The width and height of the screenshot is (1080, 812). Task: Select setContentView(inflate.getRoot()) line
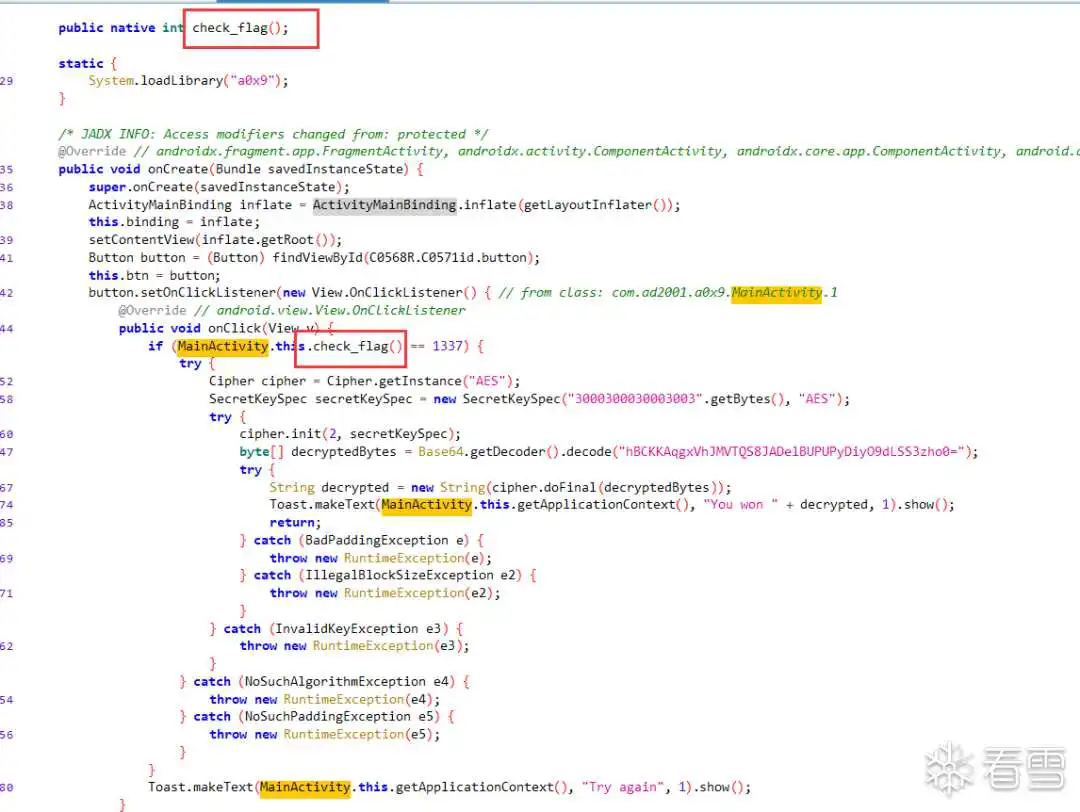click(215, 240)
